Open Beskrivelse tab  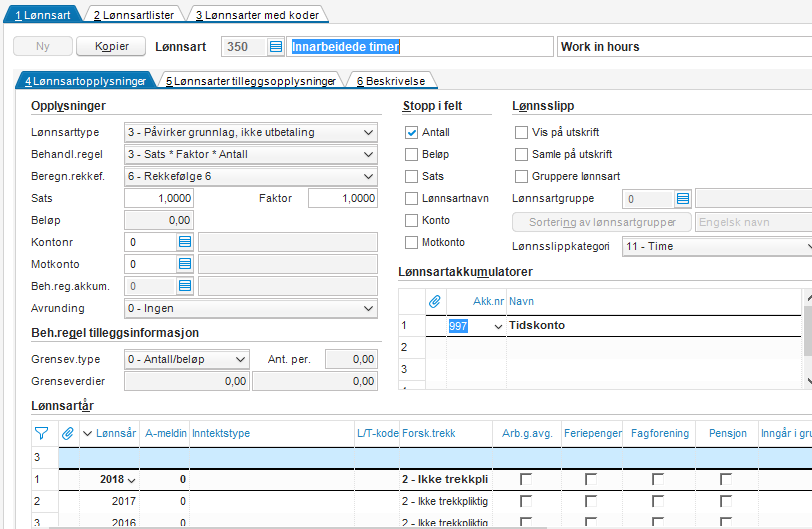[x=391, y=81]
